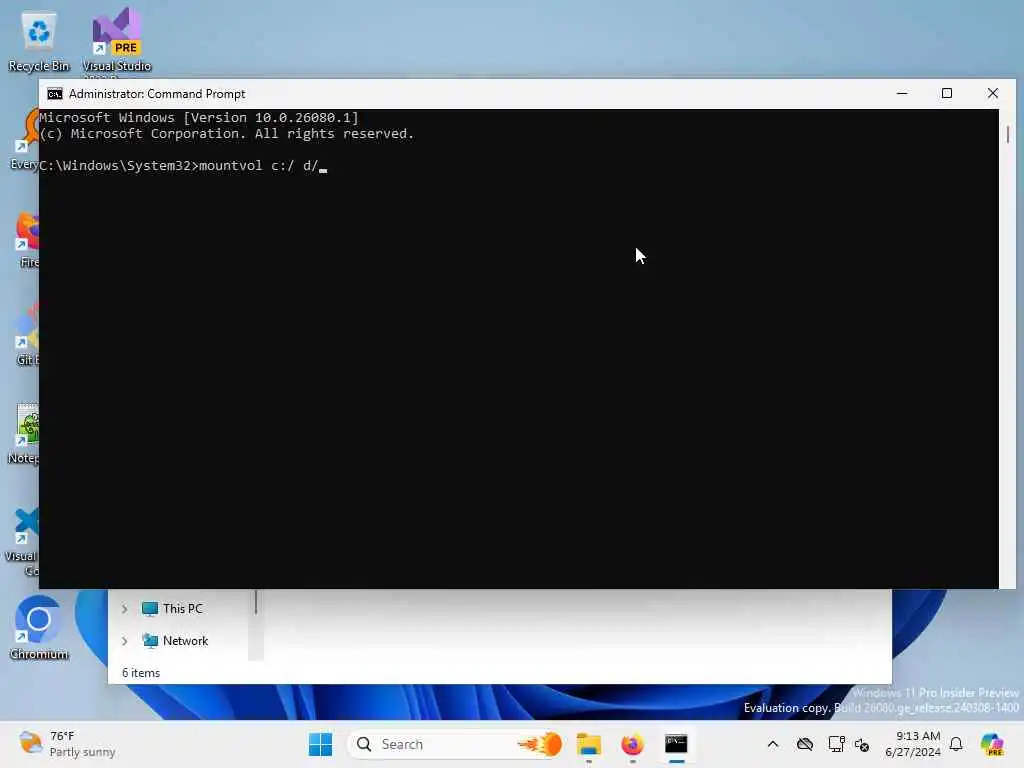Click the '6 items' status bar text
The height and width of the screenshot is (768, 1024).
point(140,673)
